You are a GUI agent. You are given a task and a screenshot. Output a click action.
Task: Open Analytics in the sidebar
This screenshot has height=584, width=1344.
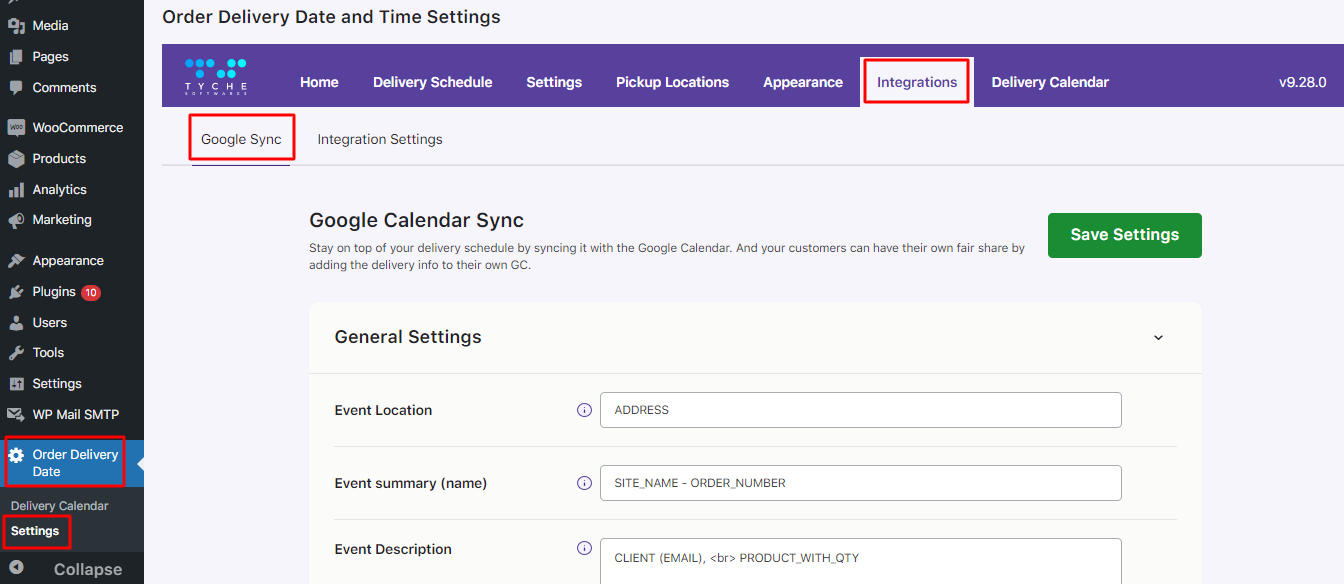(60, 190)
